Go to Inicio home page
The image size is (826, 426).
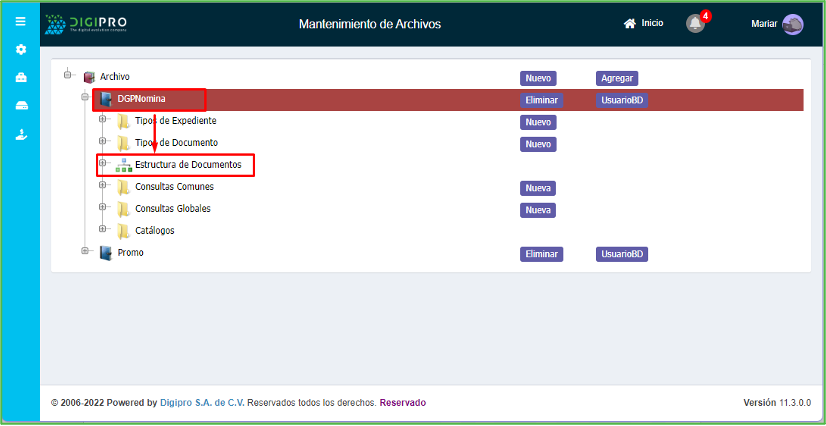pos(643,23)
